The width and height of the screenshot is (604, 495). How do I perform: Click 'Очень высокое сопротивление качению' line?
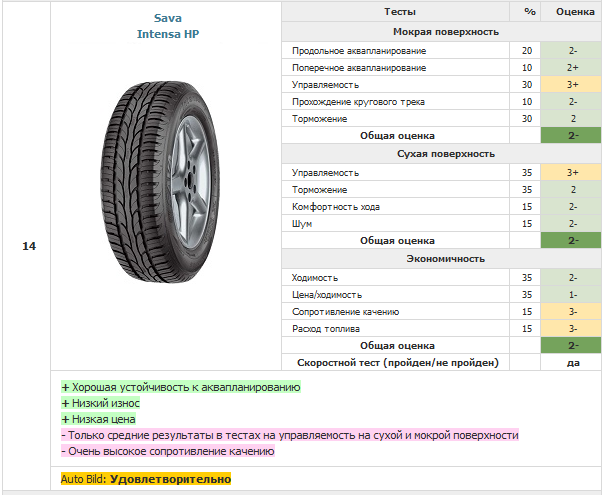pos(168,451)
